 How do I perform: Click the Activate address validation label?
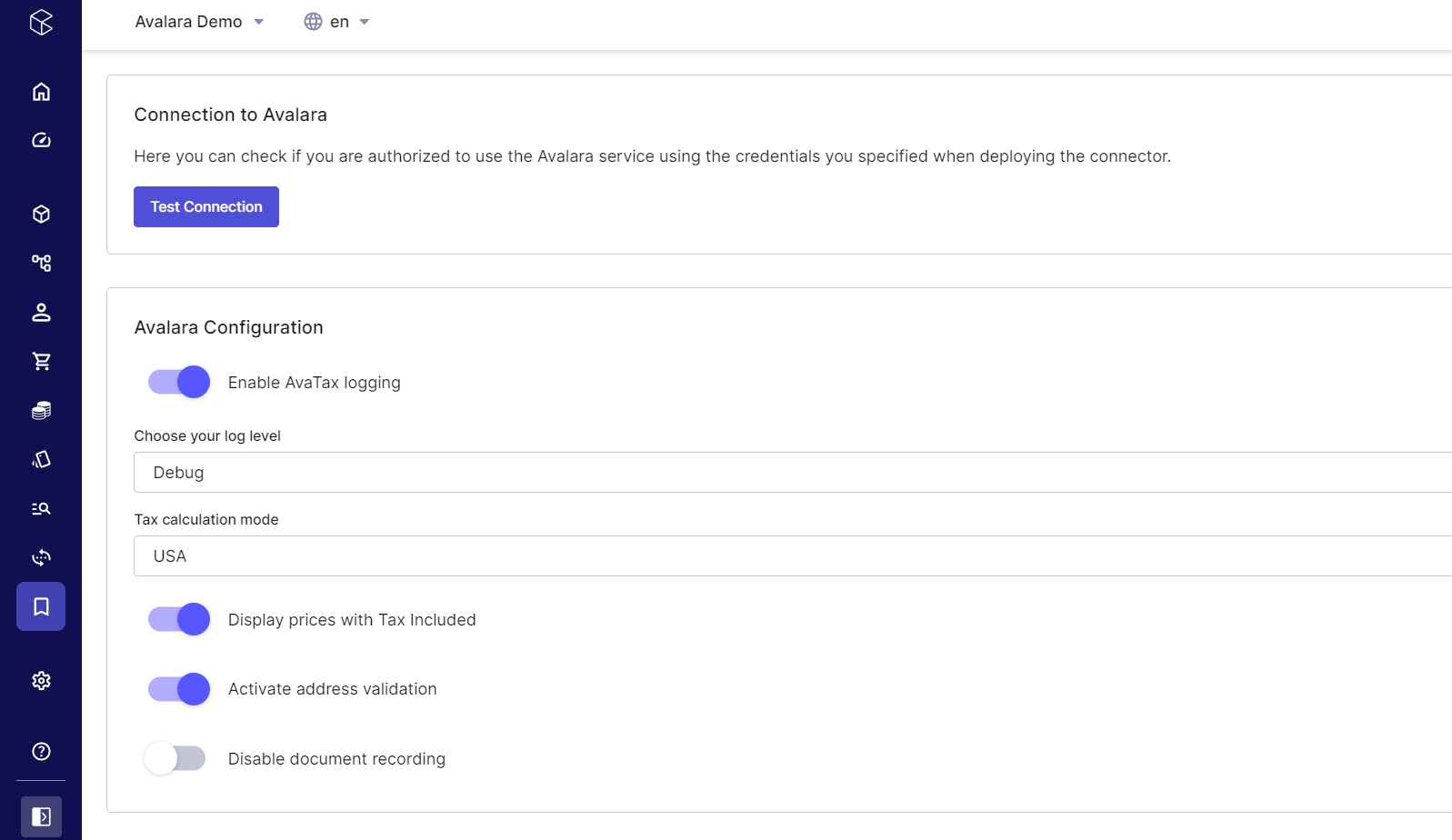pos(333,689)
